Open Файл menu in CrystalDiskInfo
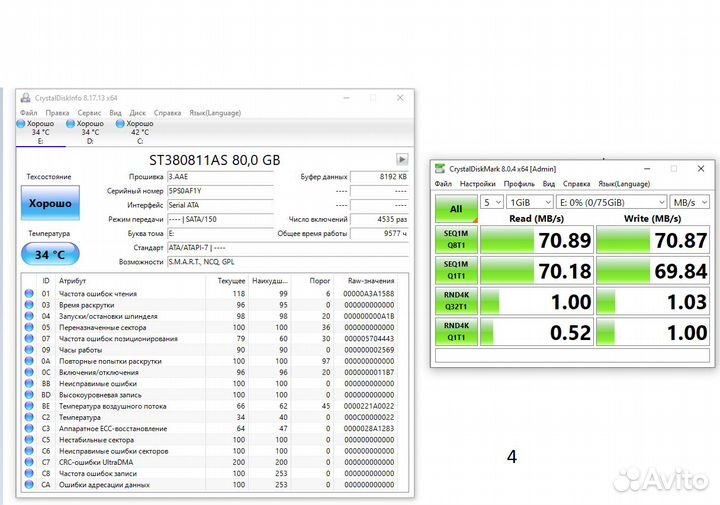Image resolution: width=720 pixels, height=505 pixels. (x=28, y=112)
